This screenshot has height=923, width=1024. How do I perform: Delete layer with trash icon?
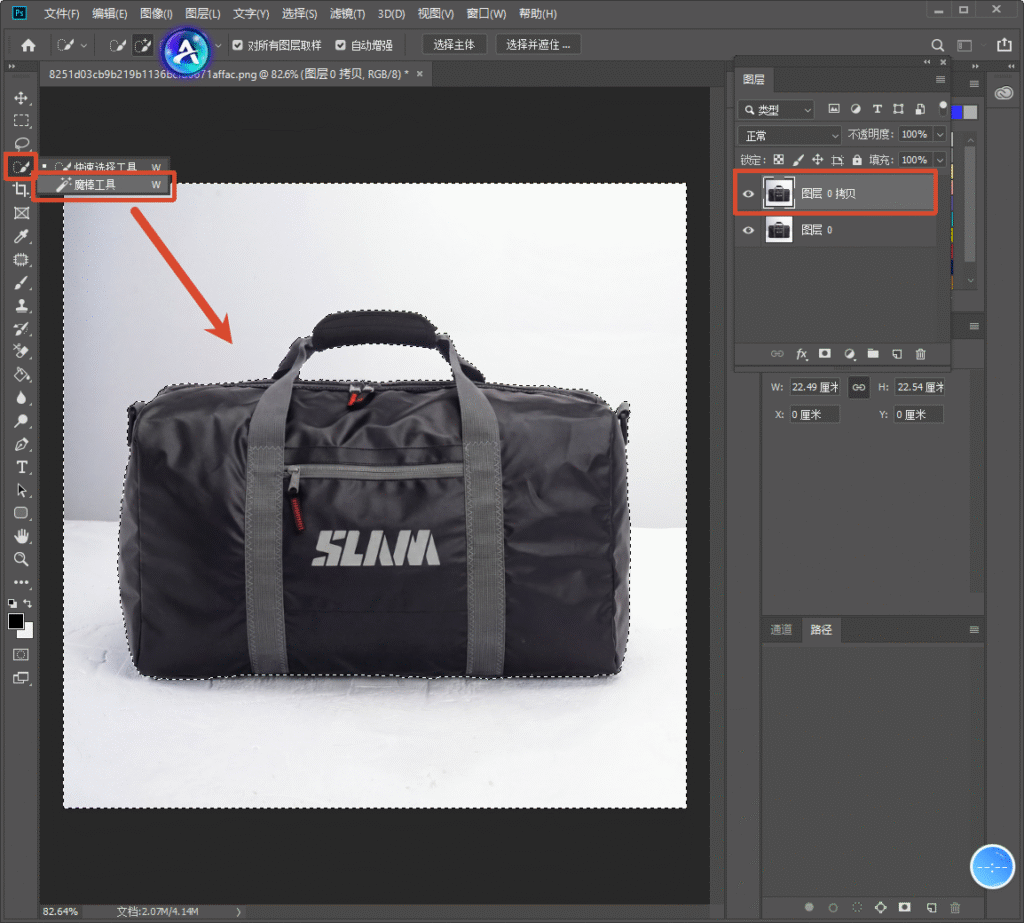[x=920, y=354]
